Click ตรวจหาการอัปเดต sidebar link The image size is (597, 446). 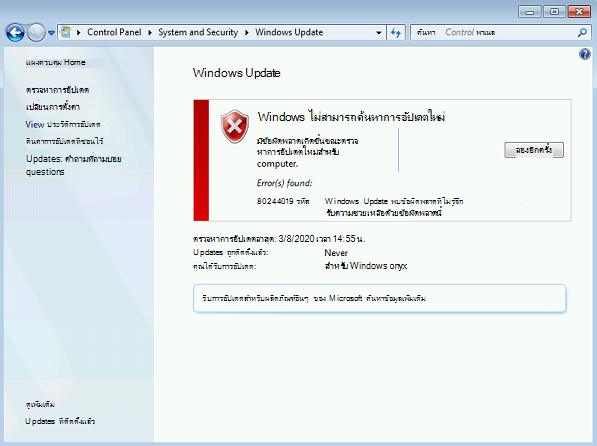57,90
